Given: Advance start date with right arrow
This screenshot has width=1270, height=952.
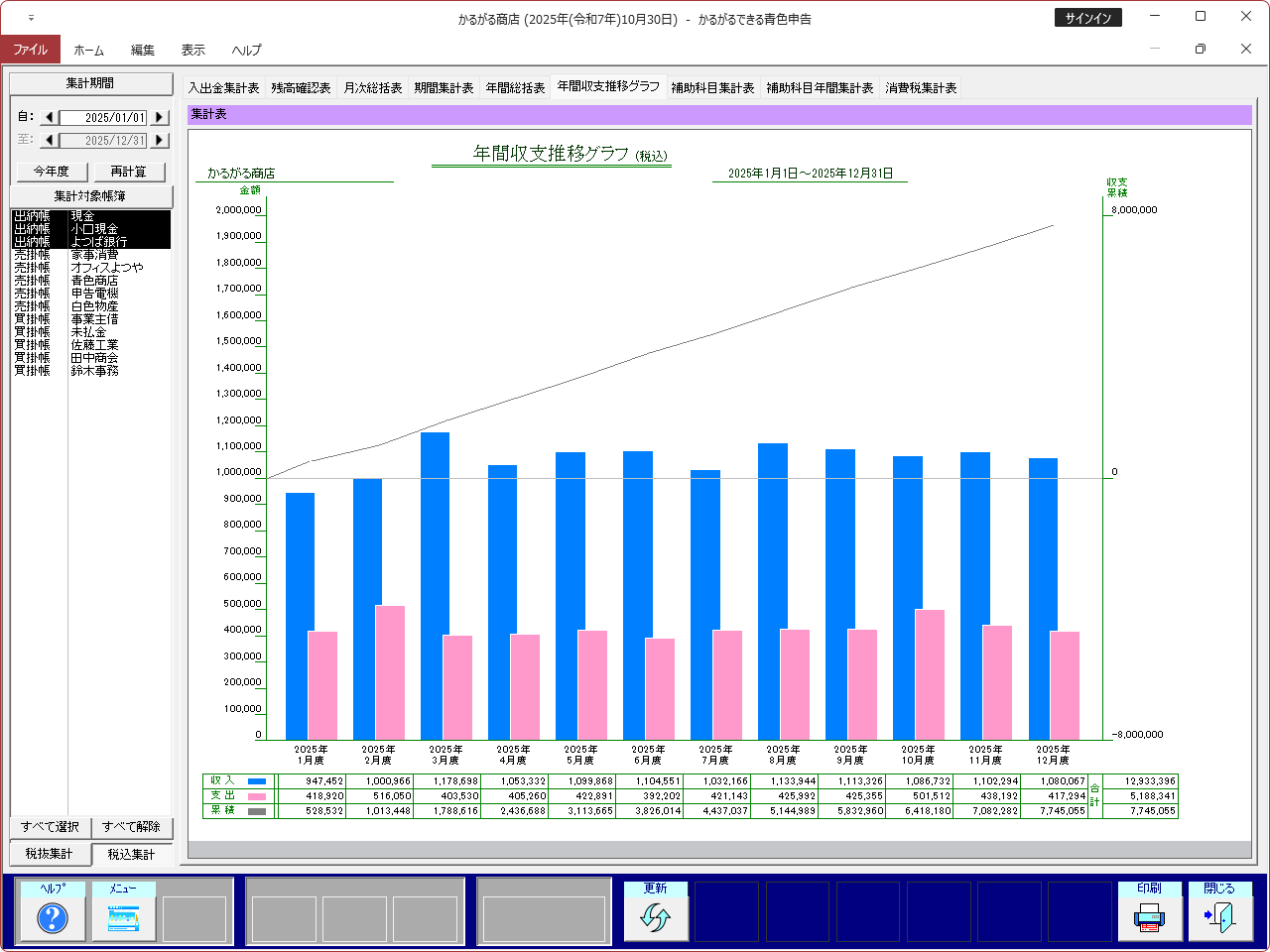Looking at the screenshot, I should point(159,118).
